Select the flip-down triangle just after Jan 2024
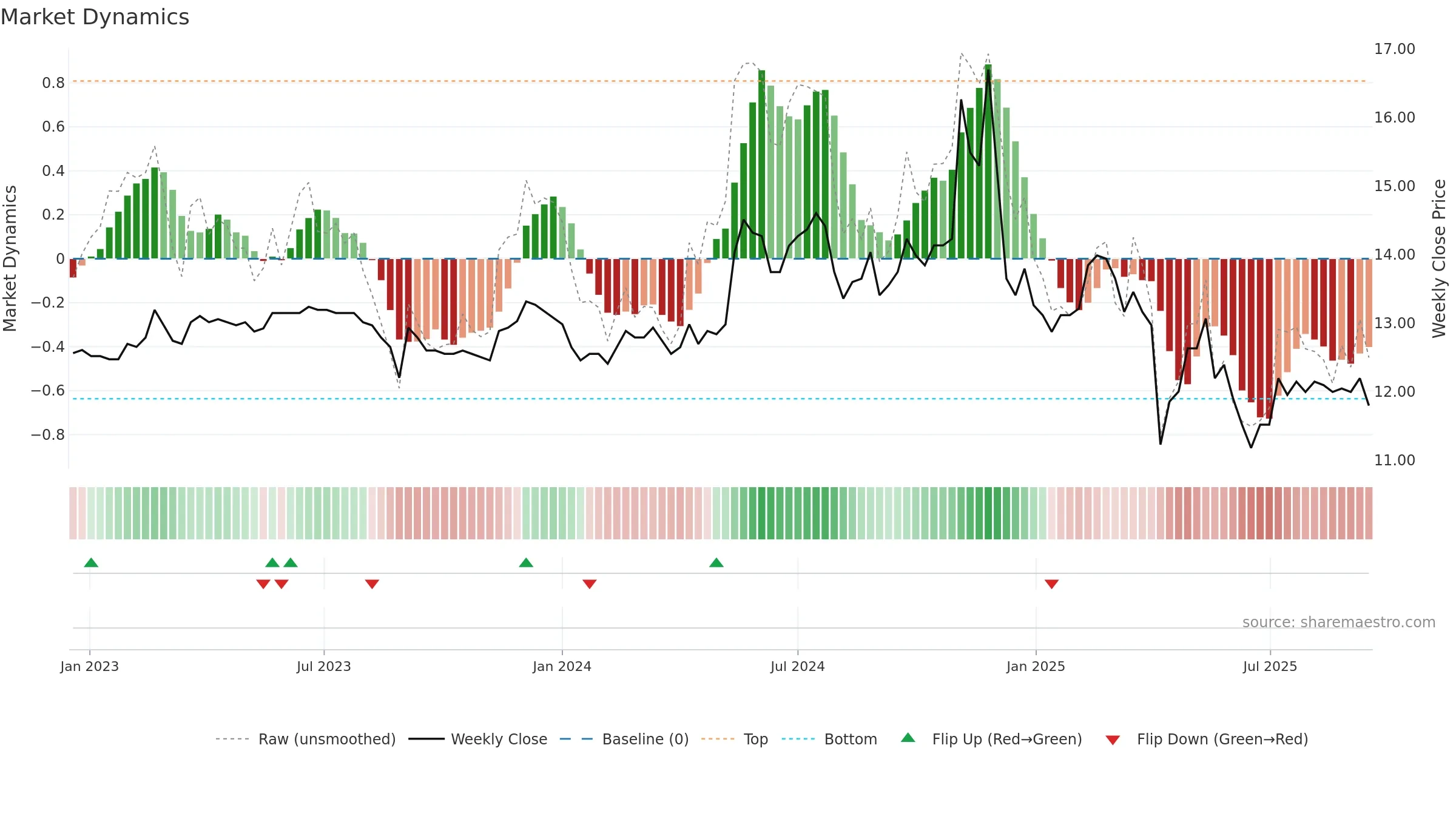 click(x=590, y=584)
